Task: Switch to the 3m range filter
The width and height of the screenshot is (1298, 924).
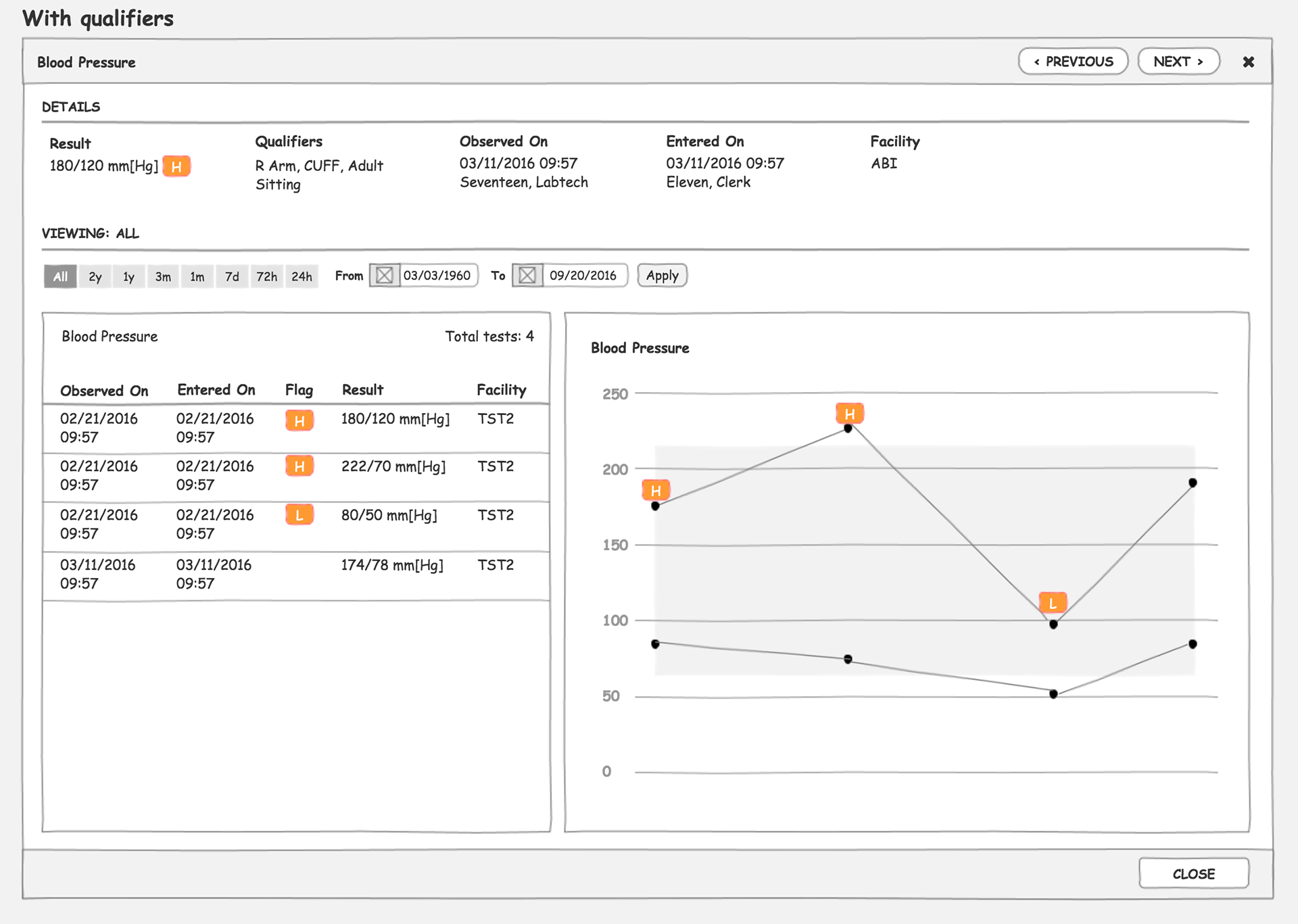Action: pyautogui.click(x=163, y=276)
